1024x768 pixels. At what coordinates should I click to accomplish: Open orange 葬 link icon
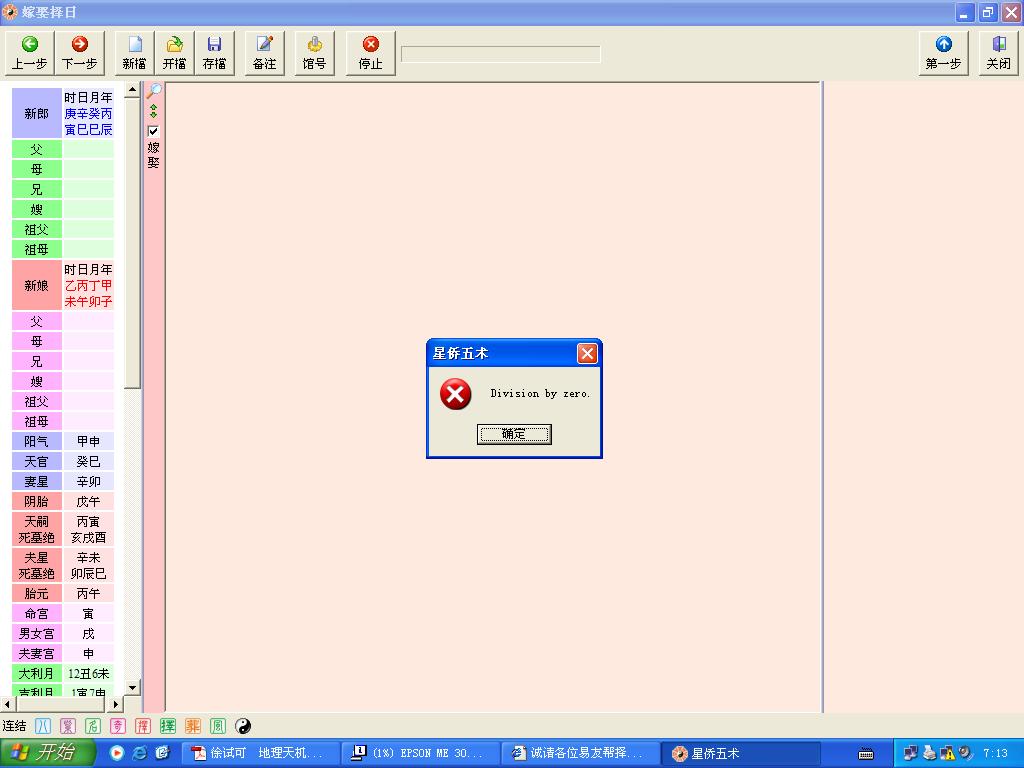coord(193,726)
